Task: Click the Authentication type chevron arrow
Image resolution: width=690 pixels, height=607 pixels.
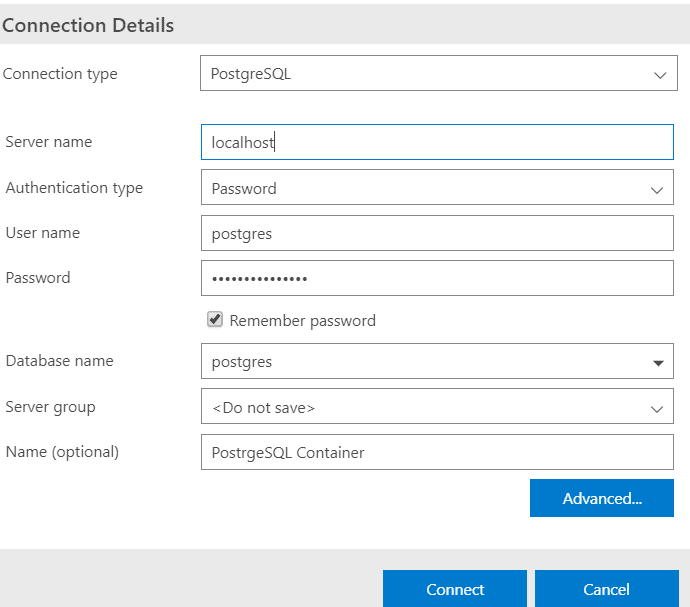Action: click(x=657, y=189)
